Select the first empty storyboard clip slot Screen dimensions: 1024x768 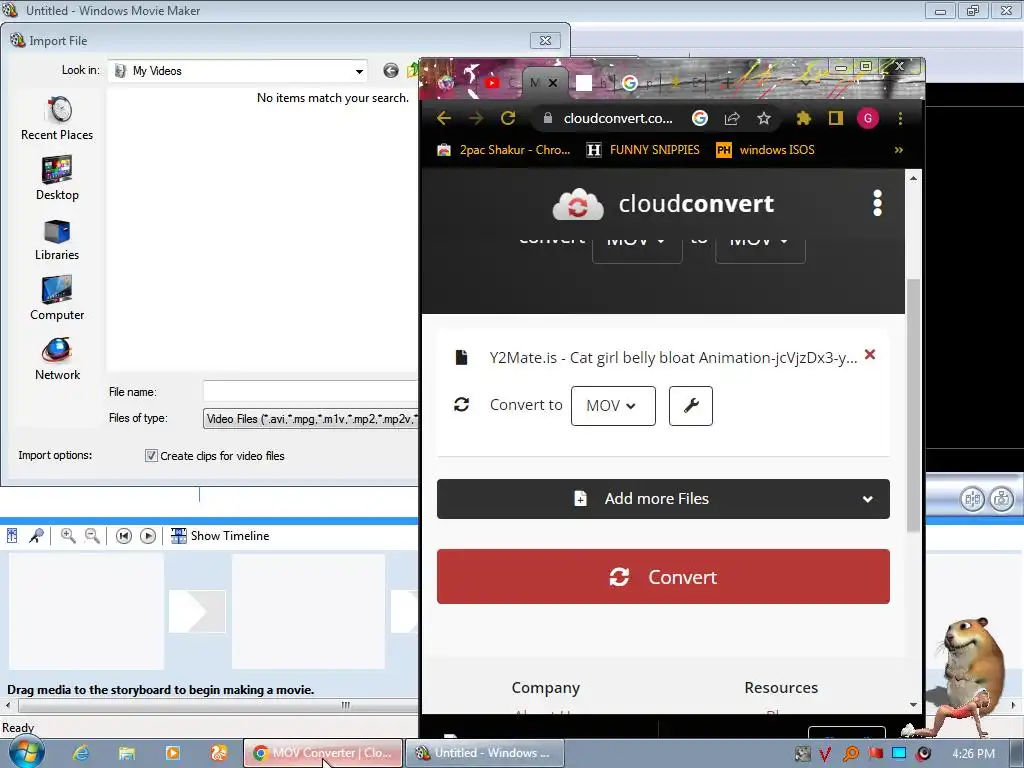(x=86, y=611)
